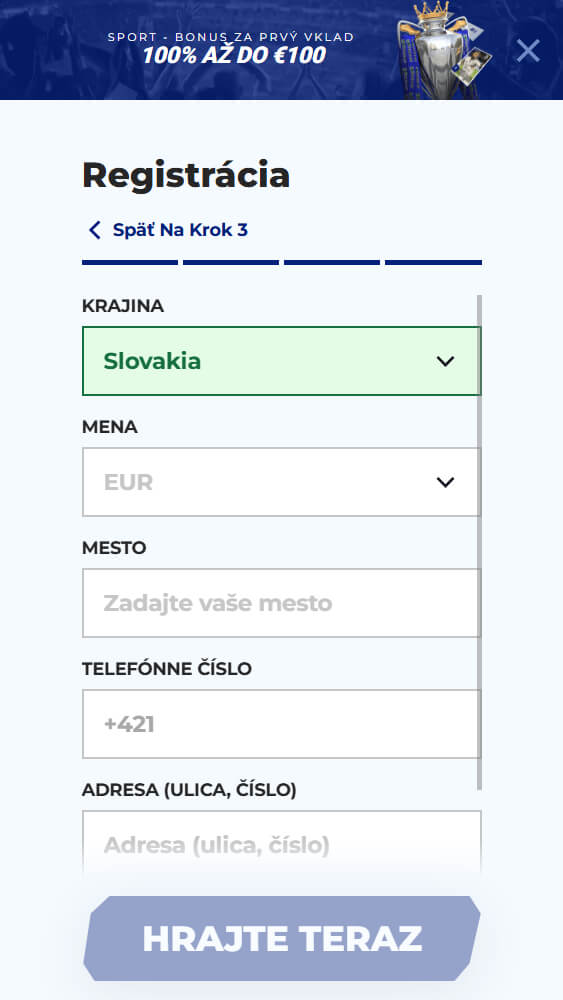Click the Hrajte Teraz button
The height and width of the screenshot is (1000, 563).
click(281, 938)
